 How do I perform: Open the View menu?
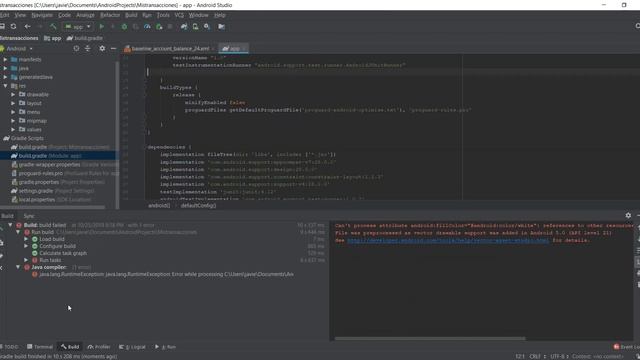20,15
